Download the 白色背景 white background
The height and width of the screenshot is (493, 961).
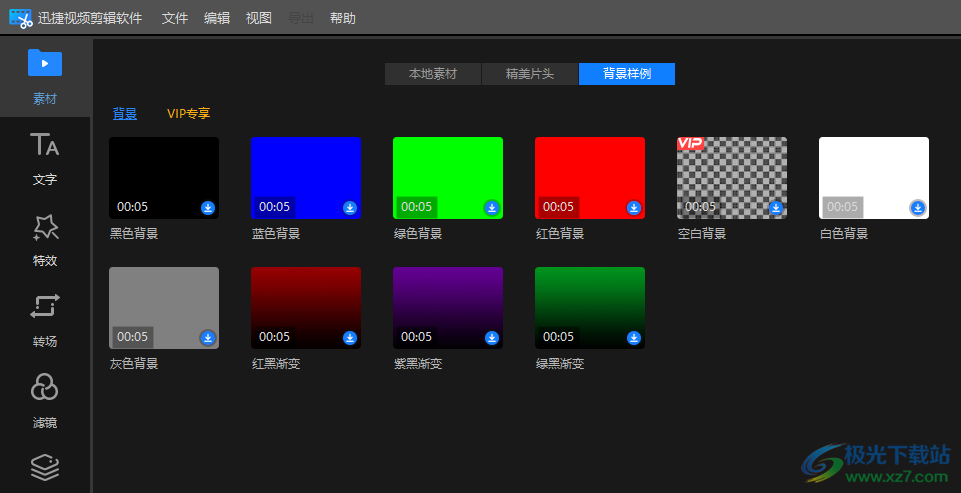click(917, 208)
